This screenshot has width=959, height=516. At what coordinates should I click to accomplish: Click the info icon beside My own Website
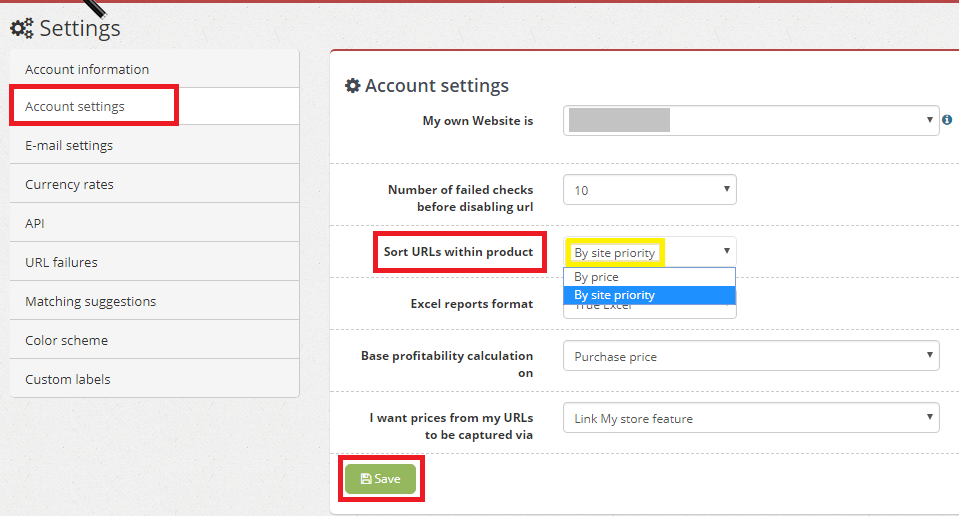[x=947, y=120]
